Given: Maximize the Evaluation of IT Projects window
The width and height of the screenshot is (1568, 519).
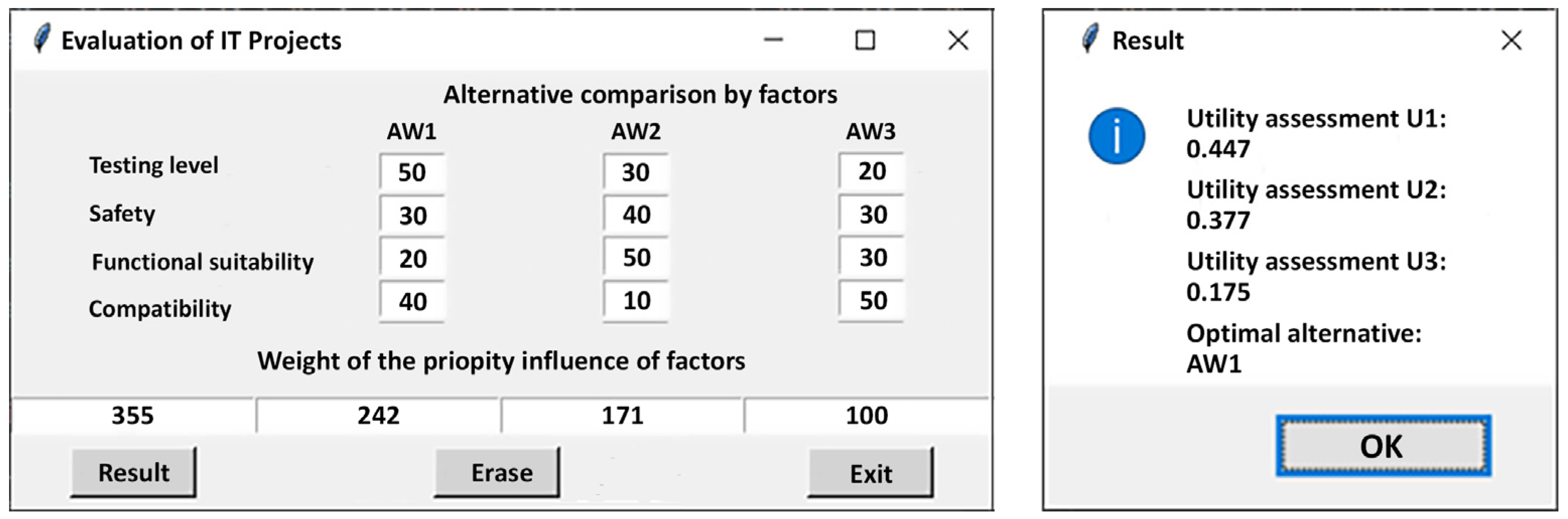Looking at the screenshot, I should tap(865, 40).
